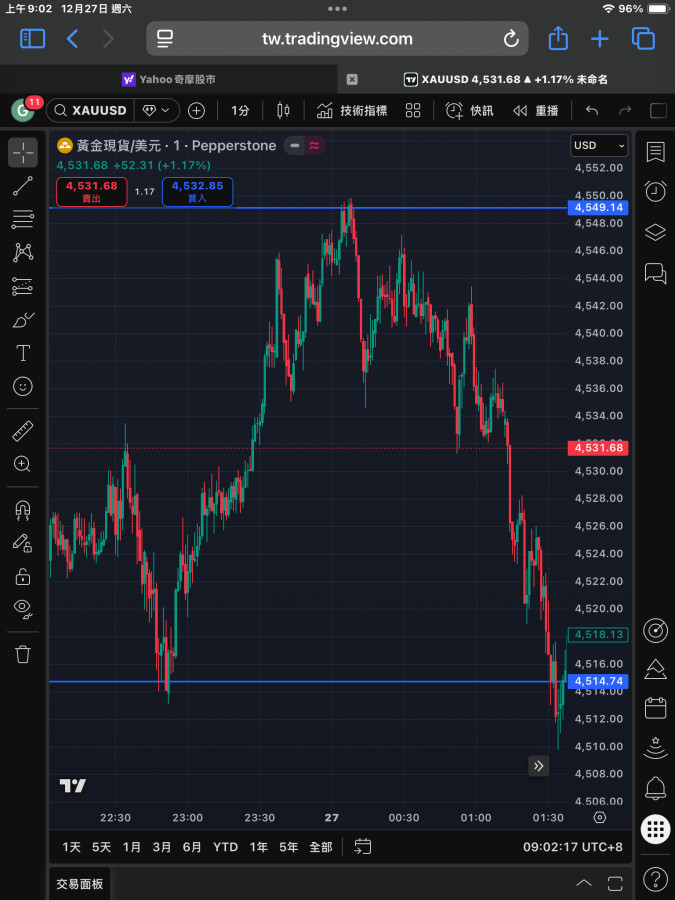Viewport: 675px width, 900px height.
Task: Open the XABCD pattern tools
Action: (x=23, y=253)
